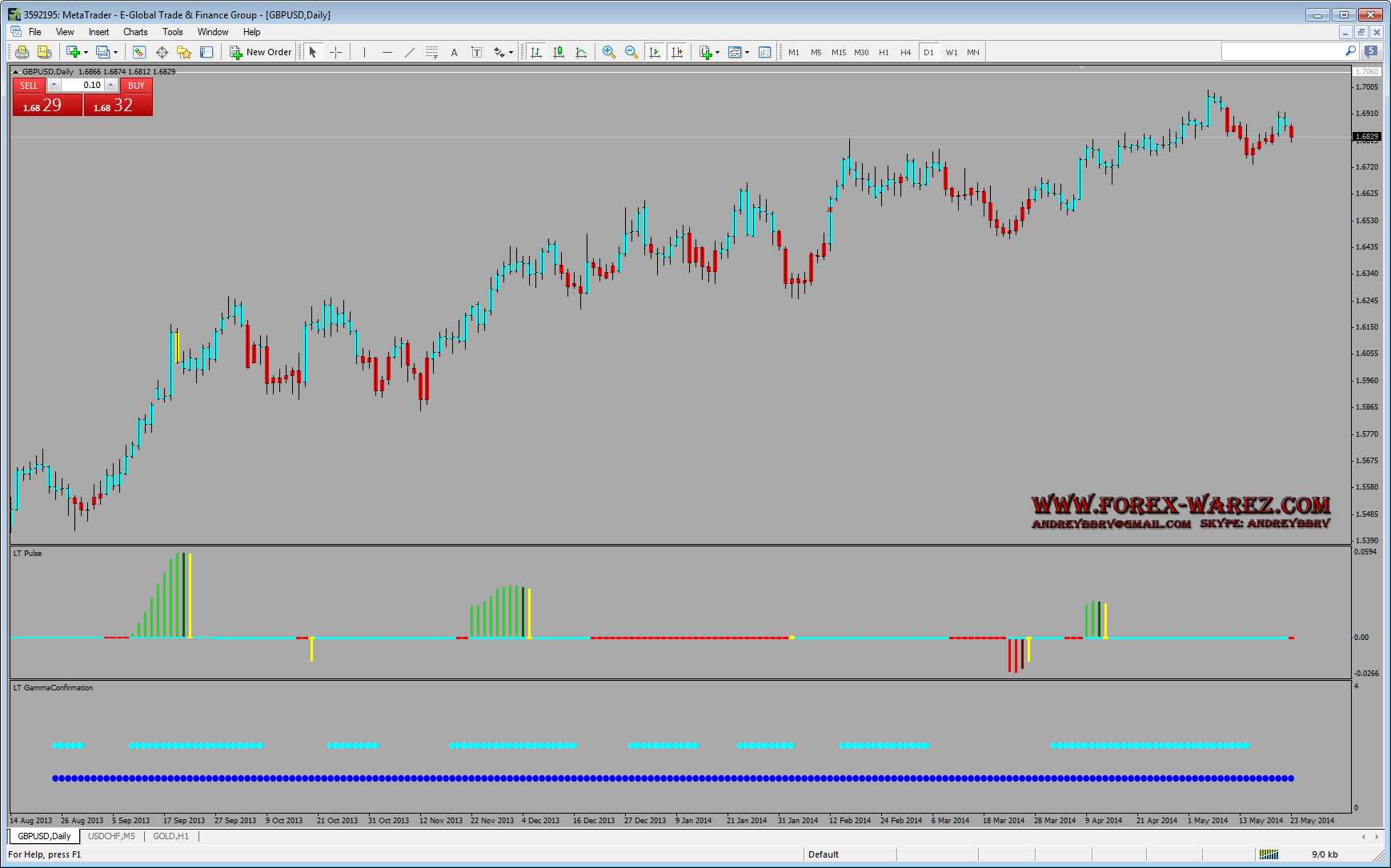
Task: Select the H4 timeframe
Action: point(905,52)
